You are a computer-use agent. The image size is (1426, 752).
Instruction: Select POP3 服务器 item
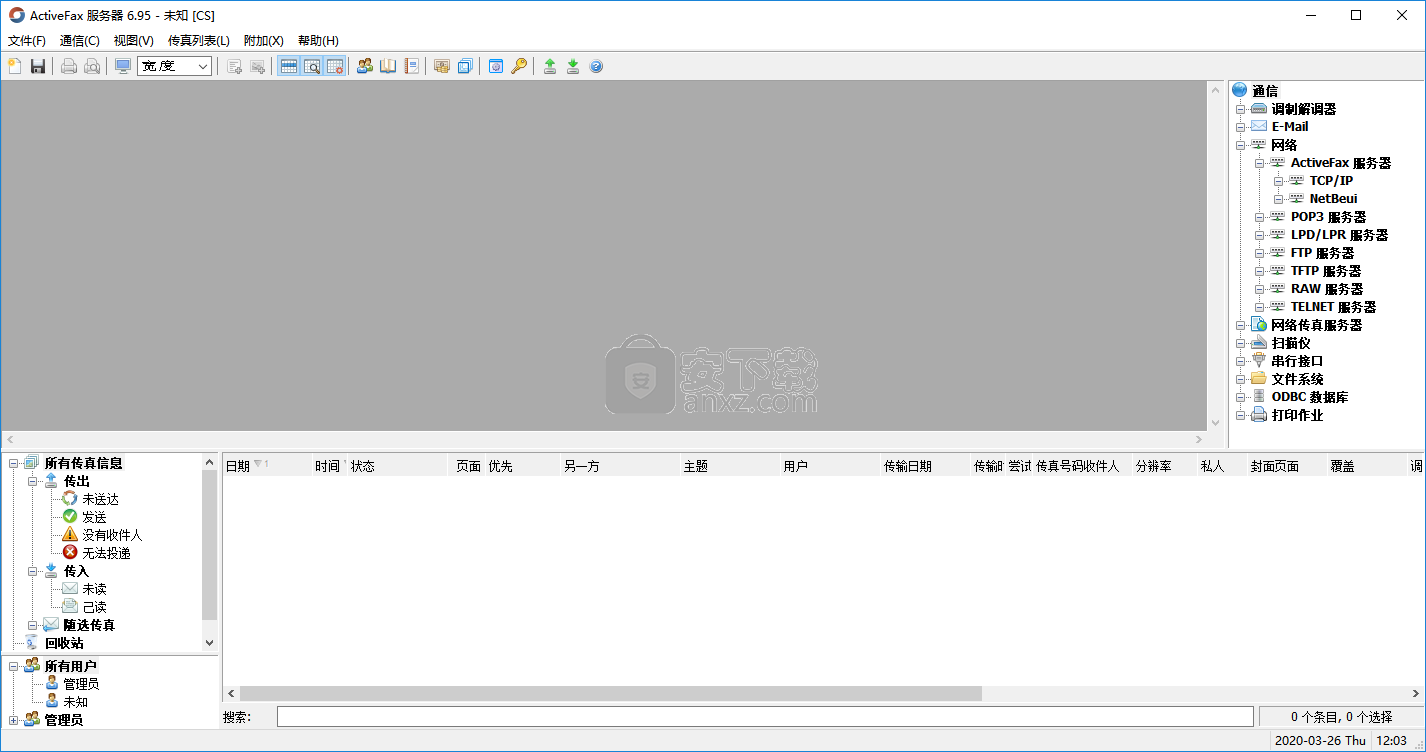1328,217
